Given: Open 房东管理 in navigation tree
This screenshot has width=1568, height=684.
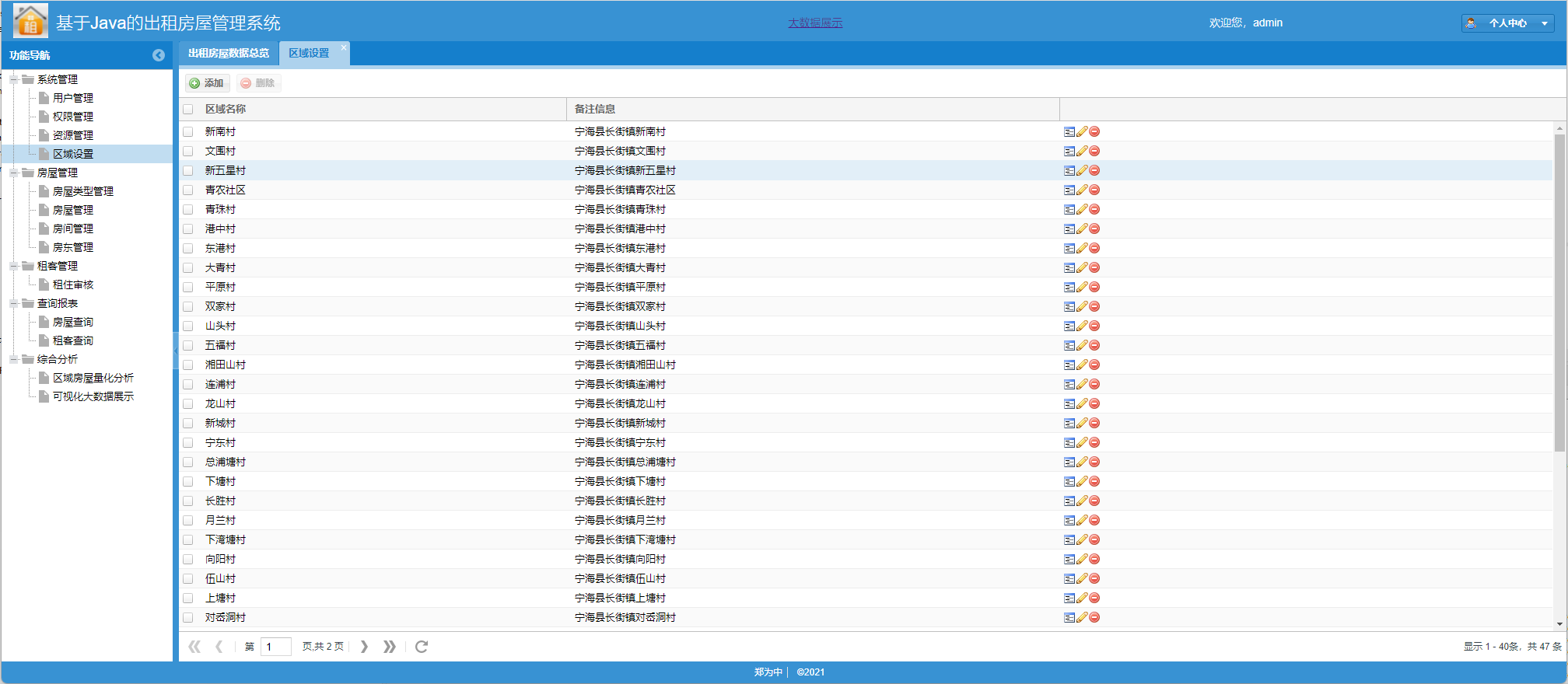Looking at the screenshot, I should 73,247.
